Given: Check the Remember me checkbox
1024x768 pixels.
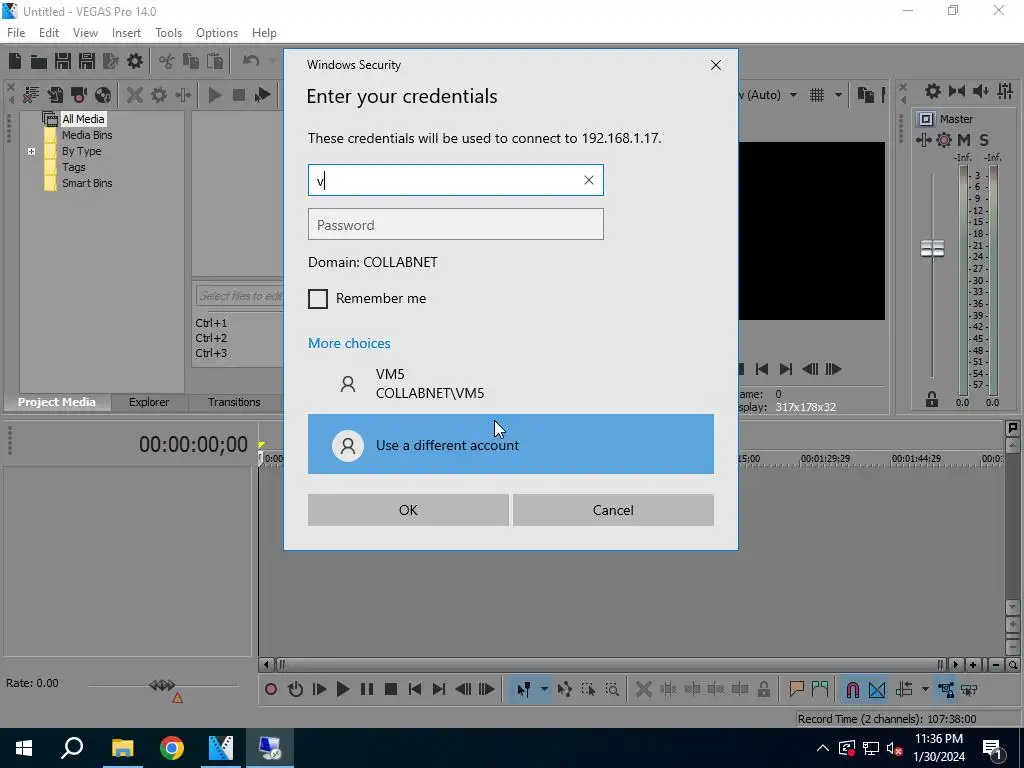Looking at the screenshot, I should click(318, 298).
